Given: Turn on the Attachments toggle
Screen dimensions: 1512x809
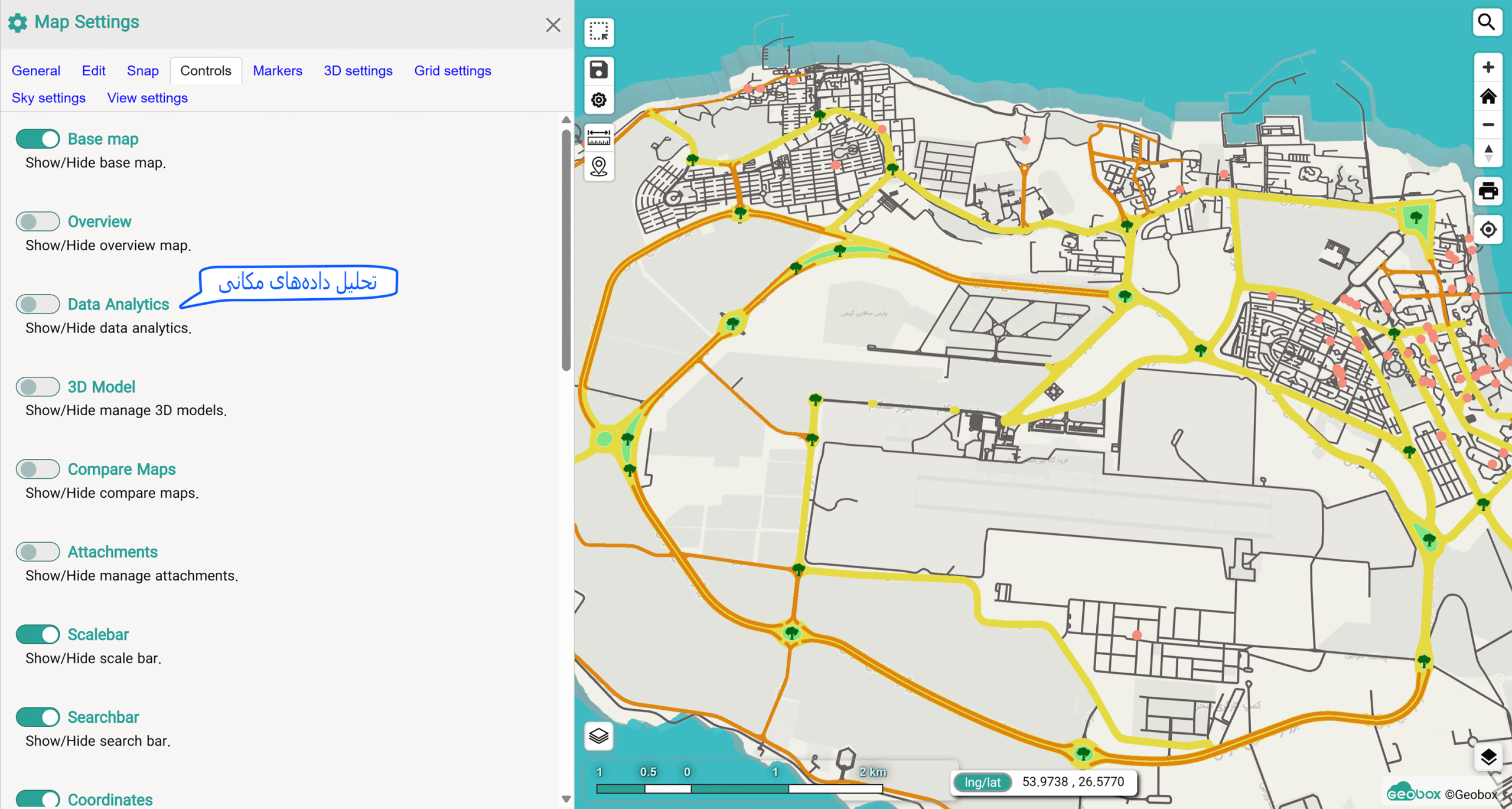Looking at the screenshot, I should click(x=38, y=552).
